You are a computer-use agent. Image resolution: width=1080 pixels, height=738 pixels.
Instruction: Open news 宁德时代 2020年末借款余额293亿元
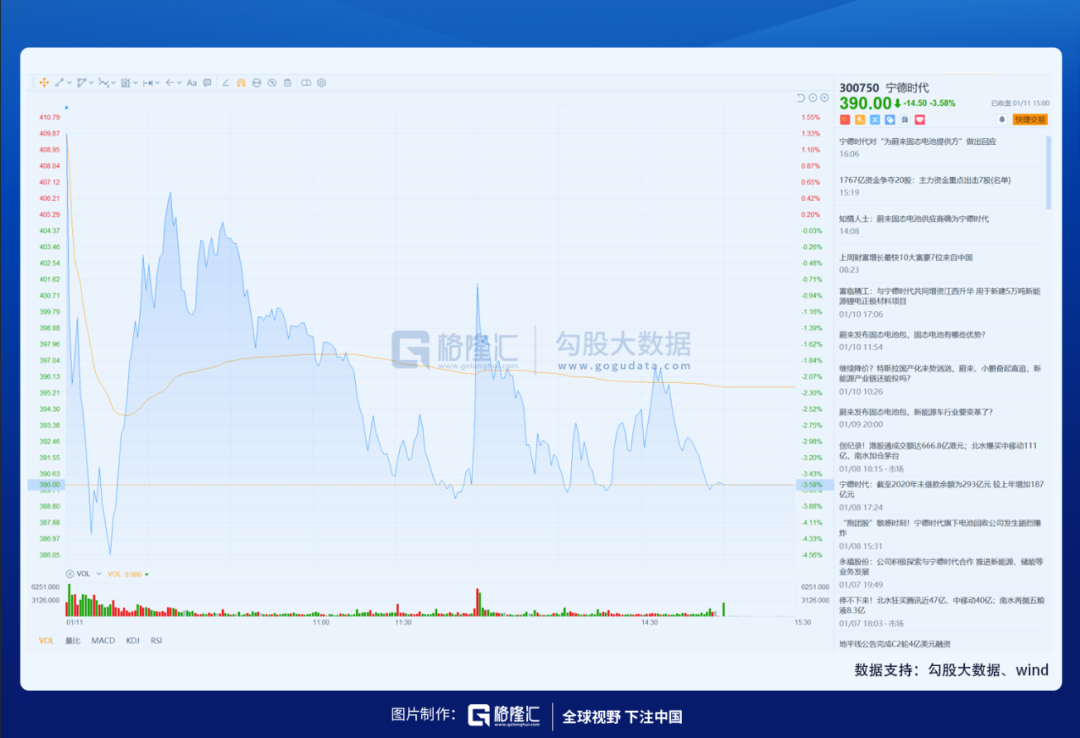coord(942,489)
